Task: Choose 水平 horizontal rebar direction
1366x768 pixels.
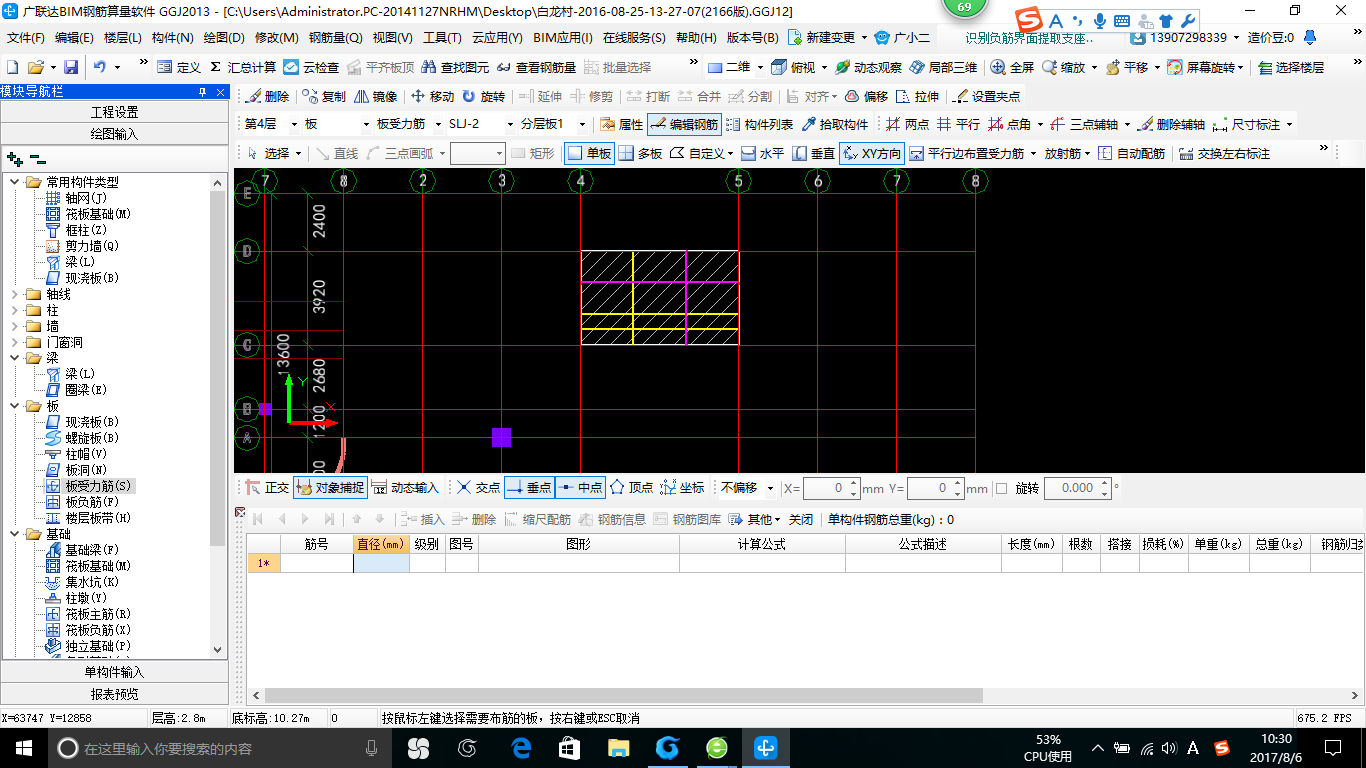Action: 762,153
